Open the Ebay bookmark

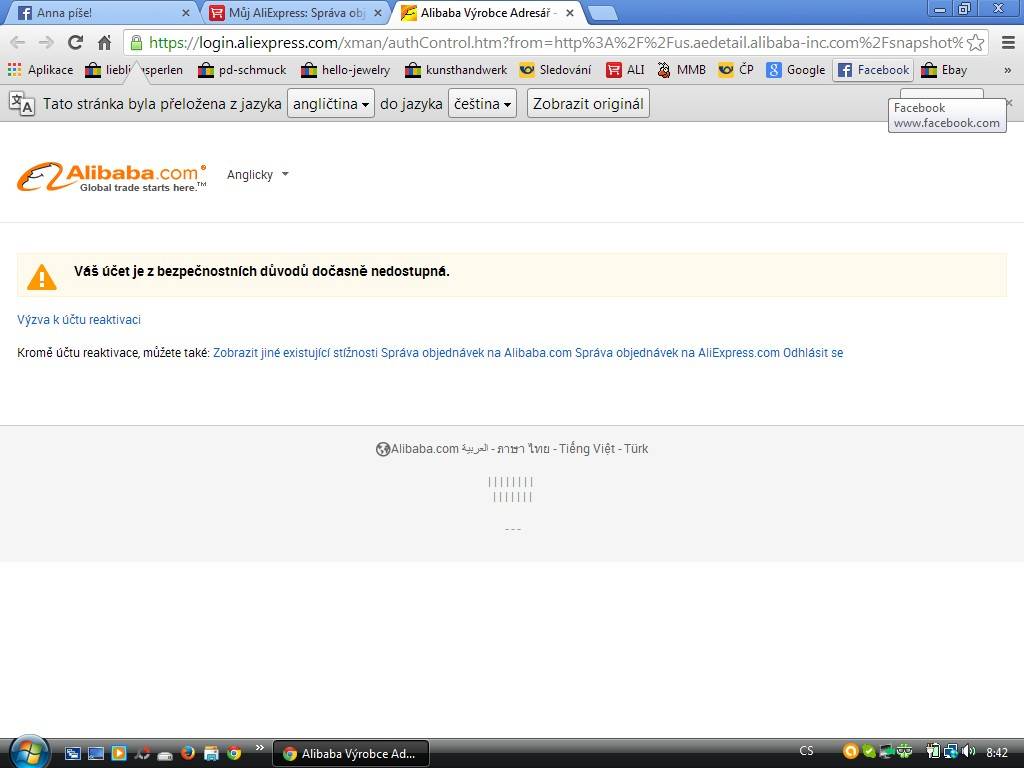[x=944, y=70]
